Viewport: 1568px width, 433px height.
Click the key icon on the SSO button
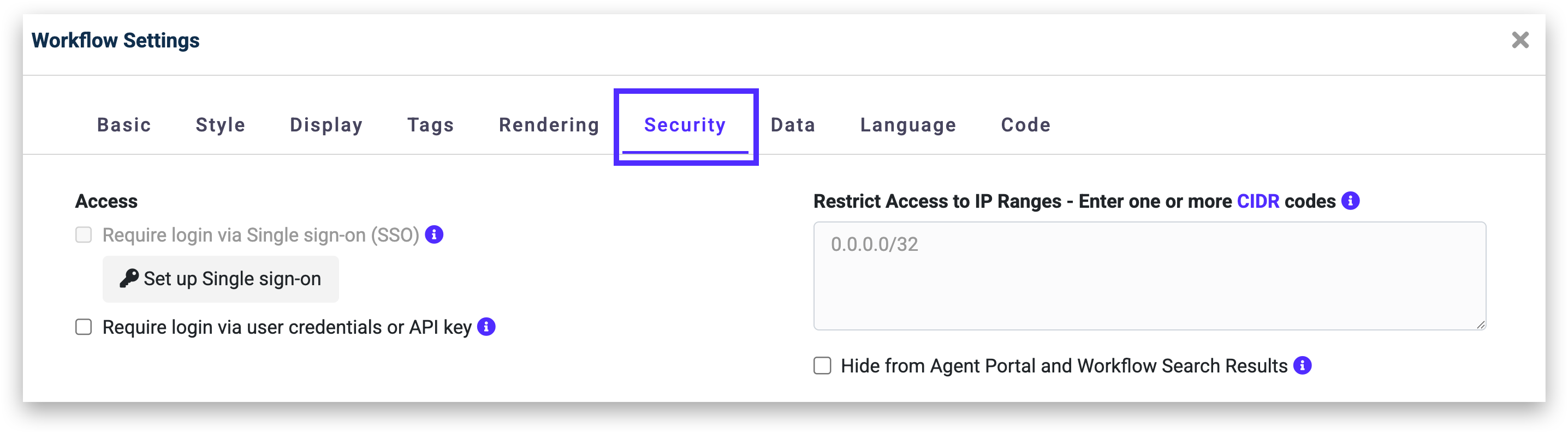[128, 279]
